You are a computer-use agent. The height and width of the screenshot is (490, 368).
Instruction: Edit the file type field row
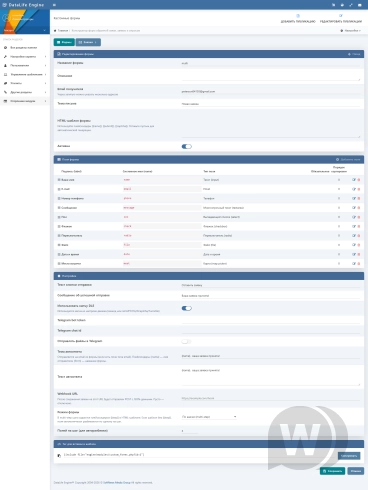click(x=354, y=245)
